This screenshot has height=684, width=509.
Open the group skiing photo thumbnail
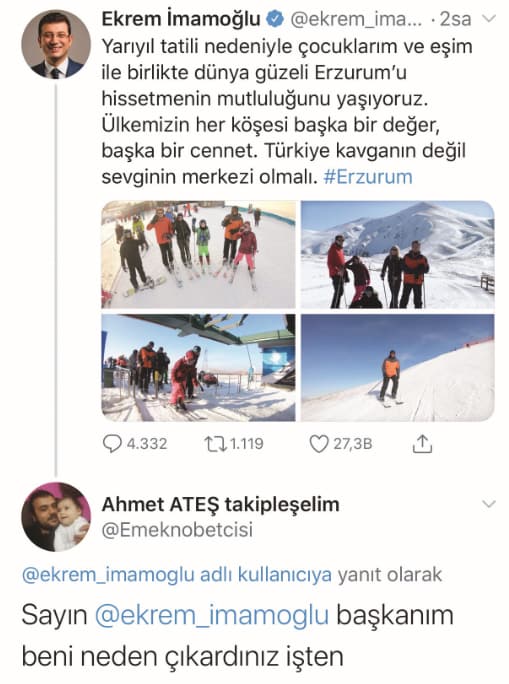[198, 254]
